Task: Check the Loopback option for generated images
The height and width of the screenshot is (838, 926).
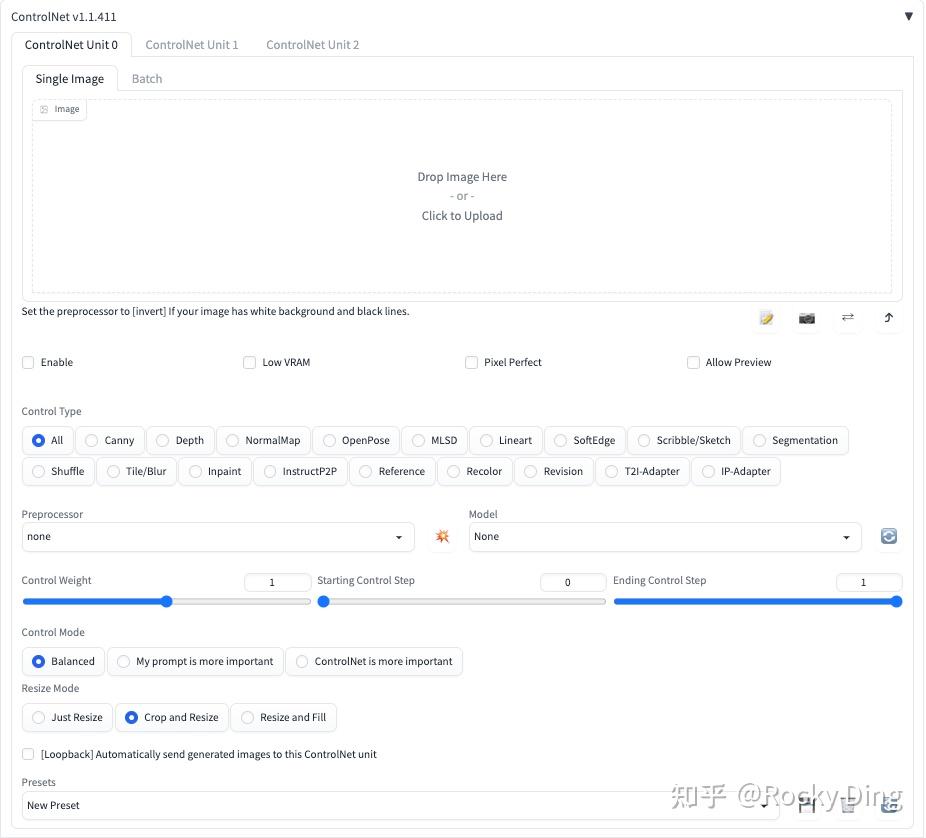Action: tap(27, 754)
